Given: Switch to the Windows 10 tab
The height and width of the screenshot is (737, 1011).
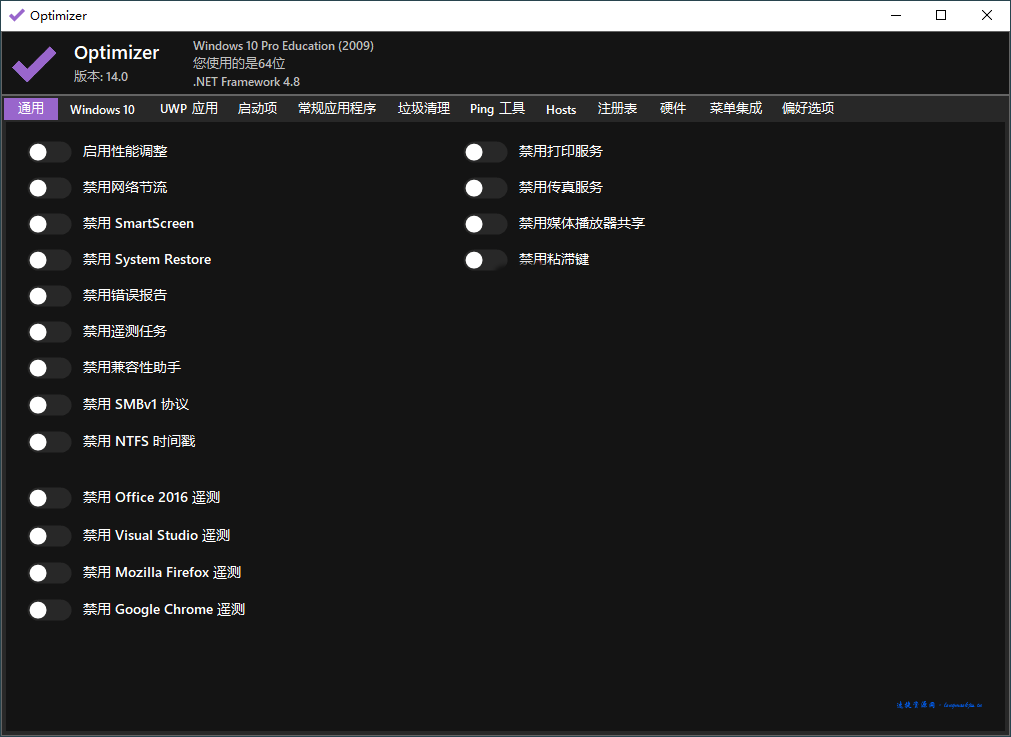Looking at the screenshot, I should pos(103,109).
